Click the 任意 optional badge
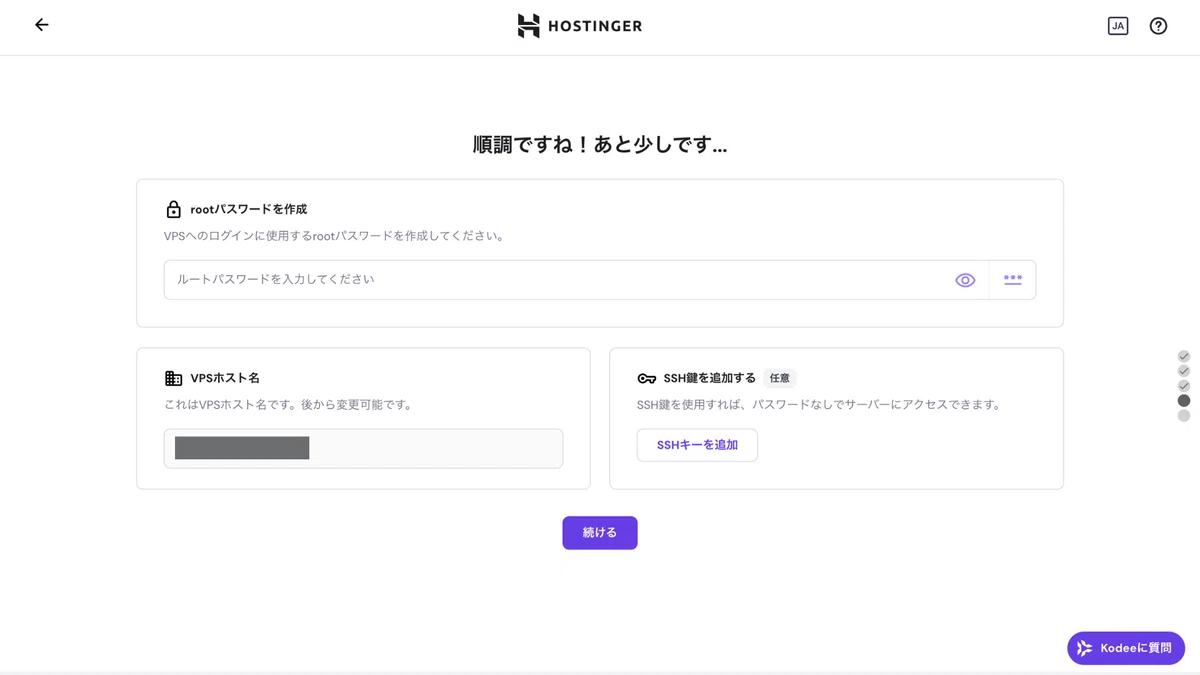 780,378
